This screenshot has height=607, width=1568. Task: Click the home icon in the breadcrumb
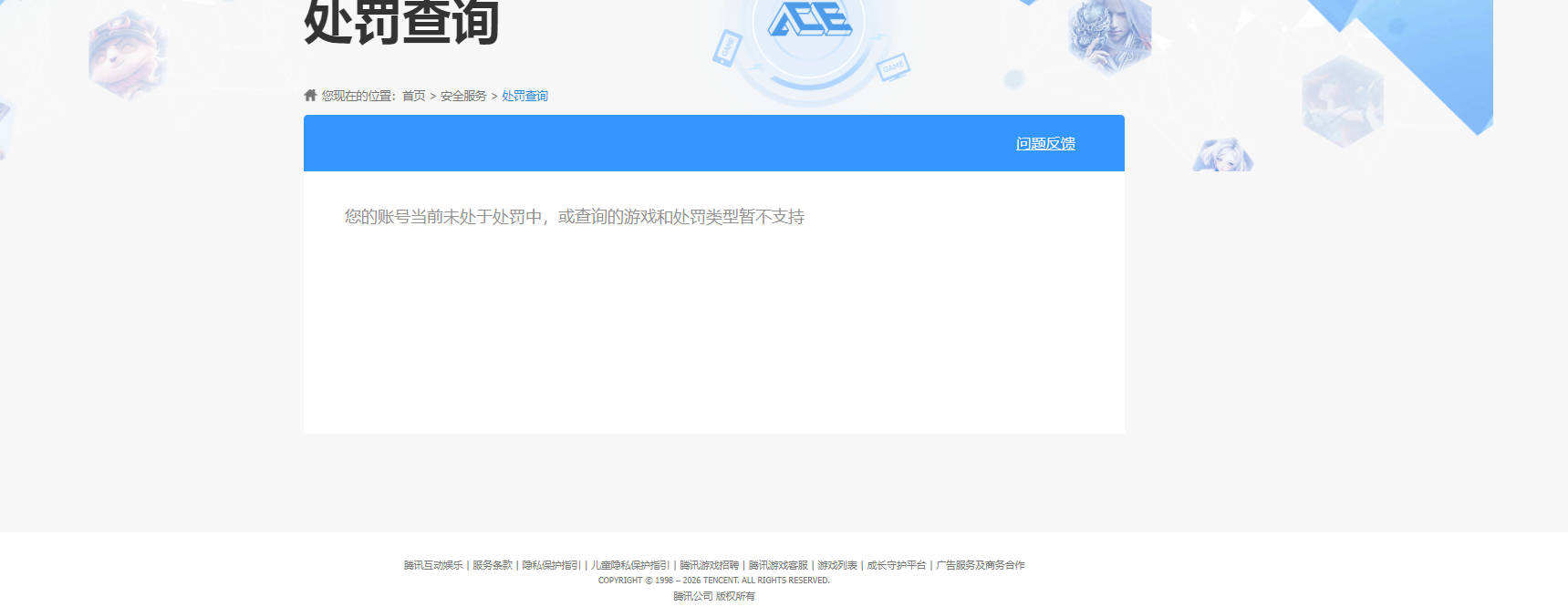(310, 95)
